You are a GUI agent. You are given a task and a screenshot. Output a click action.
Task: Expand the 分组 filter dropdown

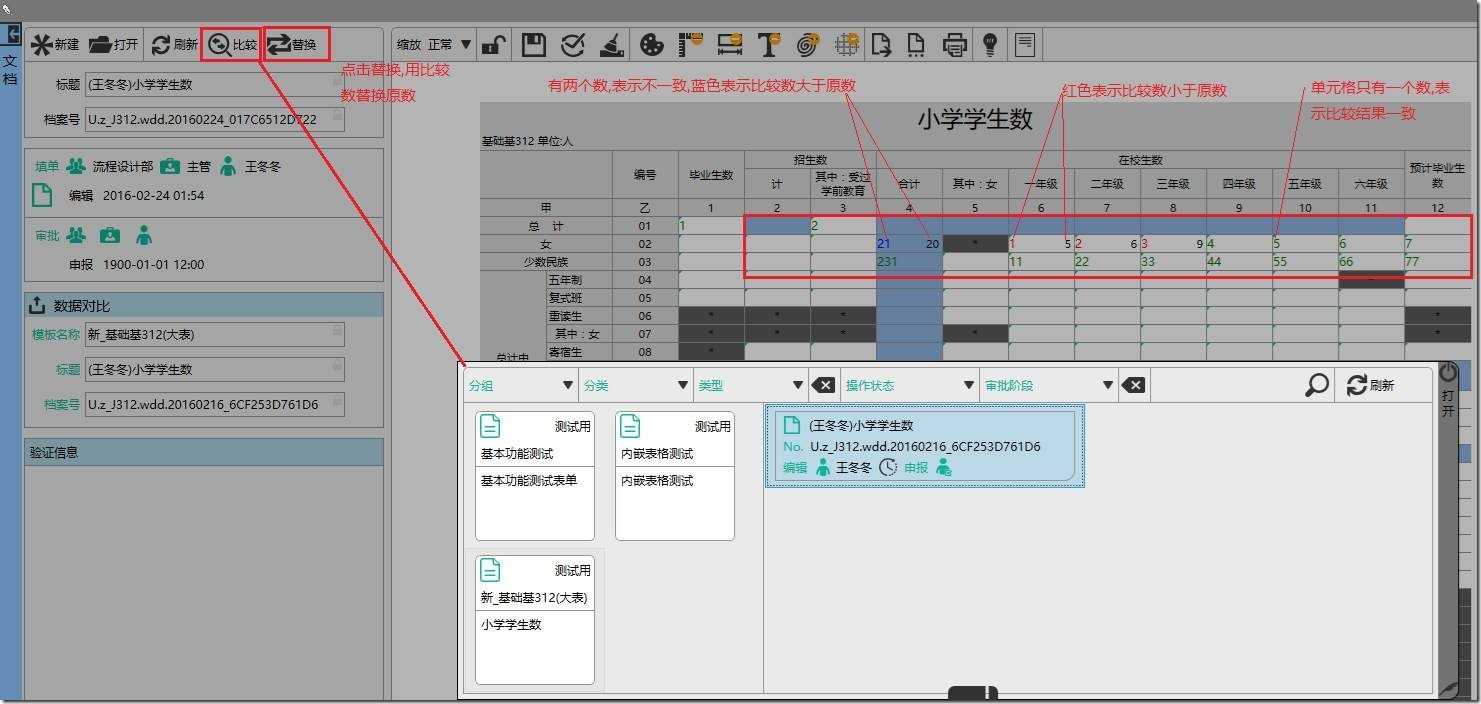pos(521,385)
